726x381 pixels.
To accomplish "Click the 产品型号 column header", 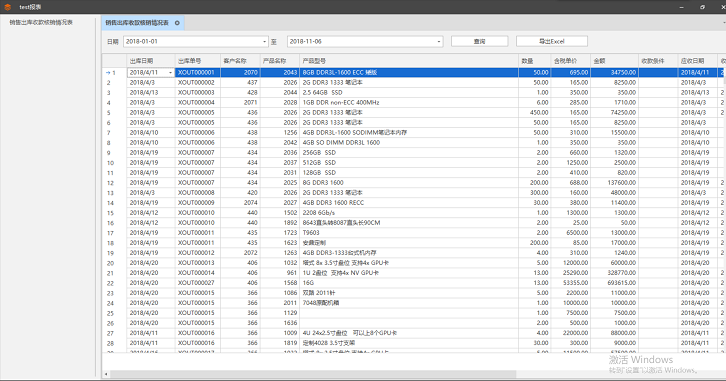I will (409, 61).
